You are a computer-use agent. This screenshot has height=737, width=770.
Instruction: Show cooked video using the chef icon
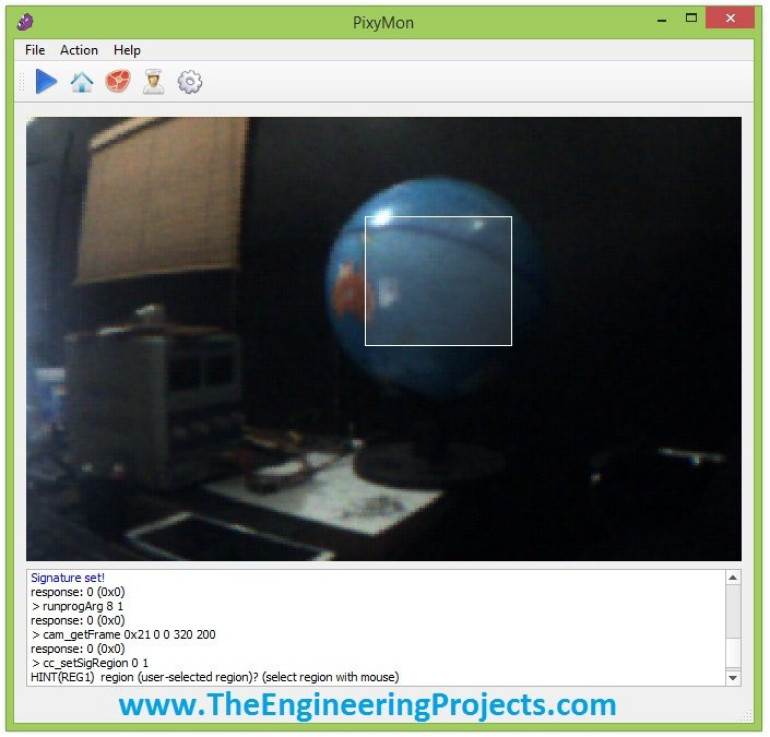pos(153,82)
